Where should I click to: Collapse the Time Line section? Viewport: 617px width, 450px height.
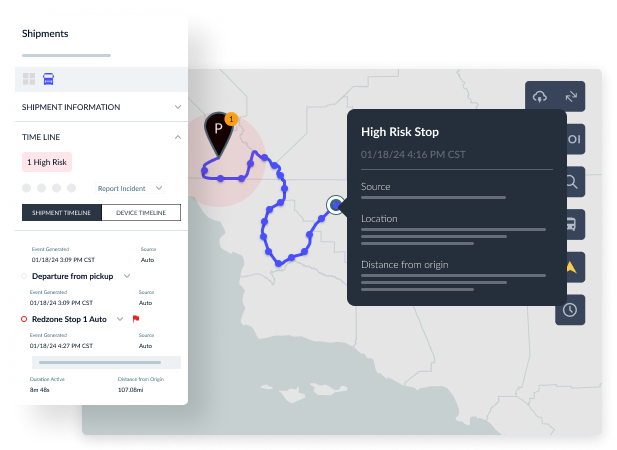pos(177,136)
